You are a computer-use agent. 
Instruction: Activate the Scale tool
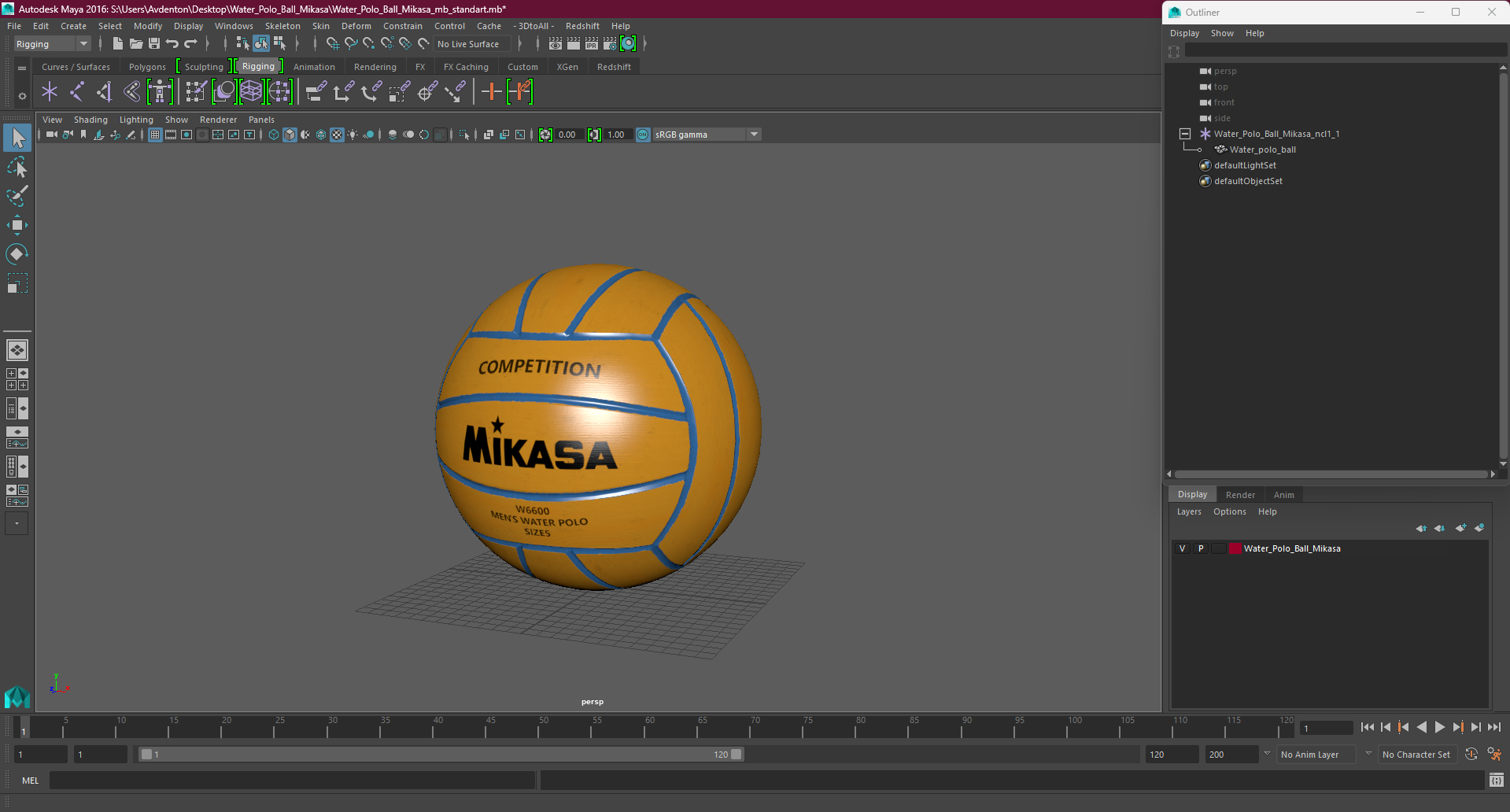(17, 282)
